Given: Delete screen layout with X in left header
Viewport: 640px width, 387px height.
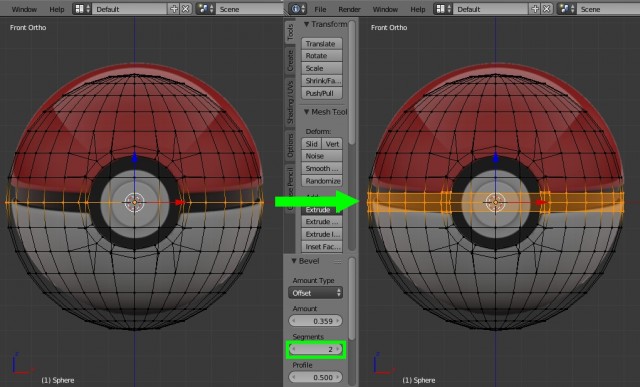Looking at the screenshot, I should 185,9.
